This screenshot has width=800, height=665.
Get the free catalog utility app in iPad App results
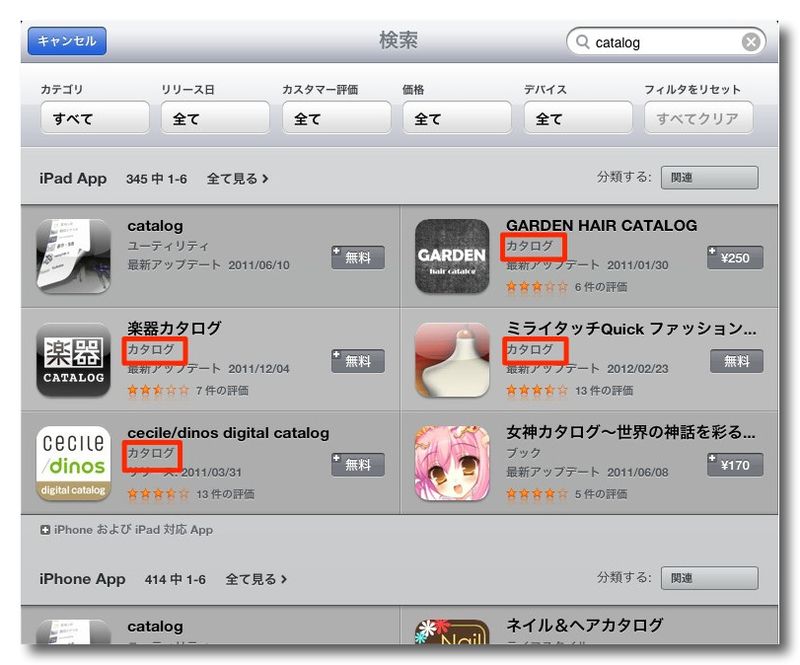358,257
